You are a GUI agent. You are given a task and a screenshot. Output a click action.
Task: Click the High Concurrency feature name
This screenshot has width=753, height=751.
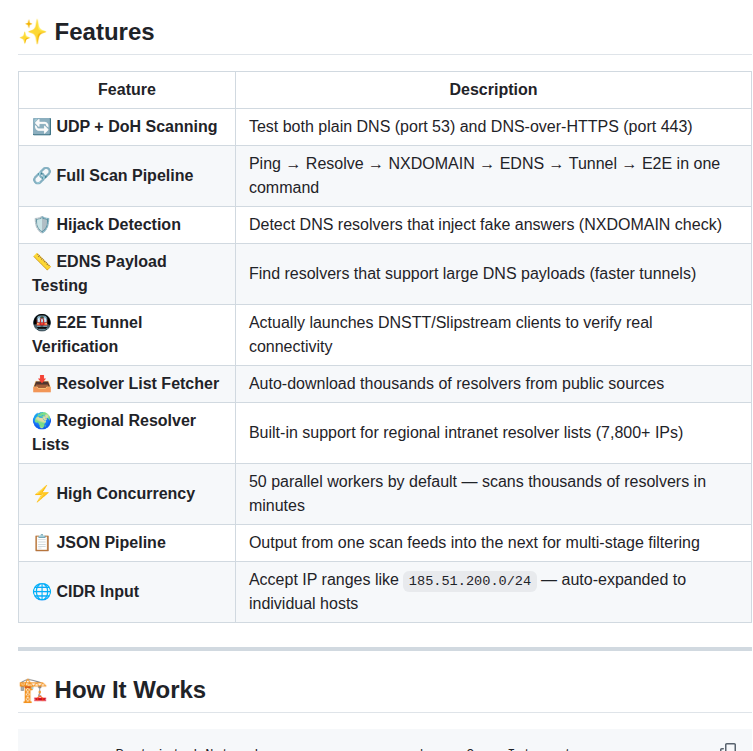click(126, 494)
